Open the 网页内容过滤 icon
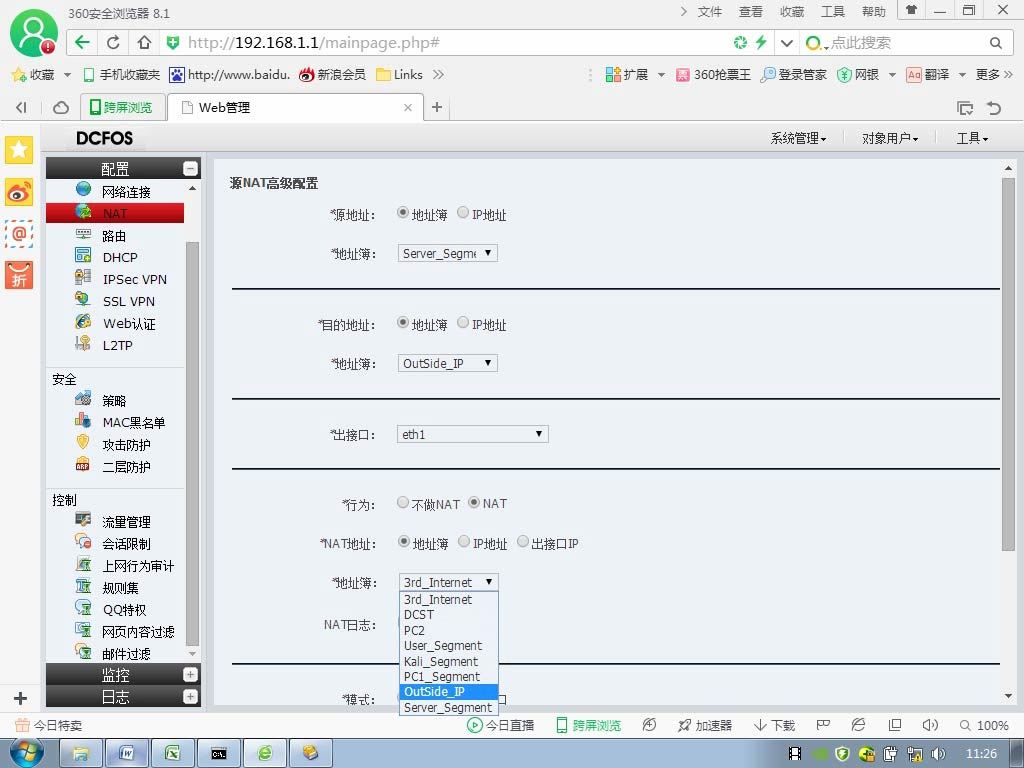This screenshot has width=1024, height=768. tap(83, 630)
